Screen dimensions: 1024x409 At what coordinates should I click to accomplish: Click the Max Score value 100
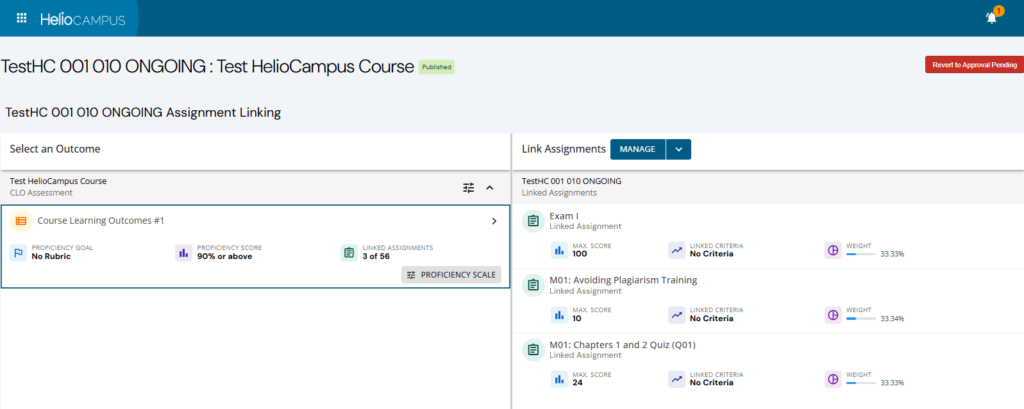[580, 254]
